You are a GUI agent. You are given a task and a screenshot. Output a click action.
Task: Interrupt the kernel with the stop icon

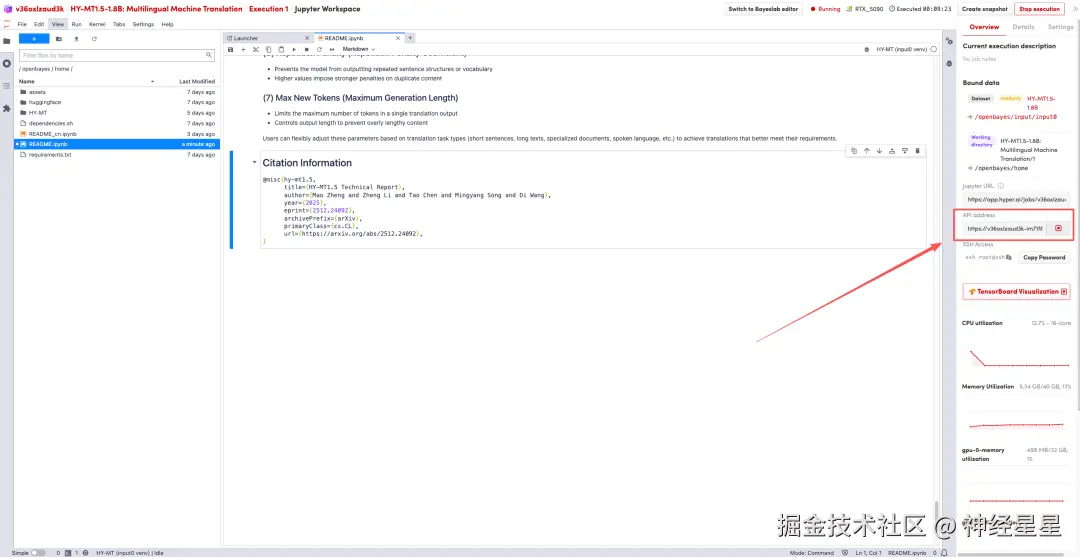point(307,50)
